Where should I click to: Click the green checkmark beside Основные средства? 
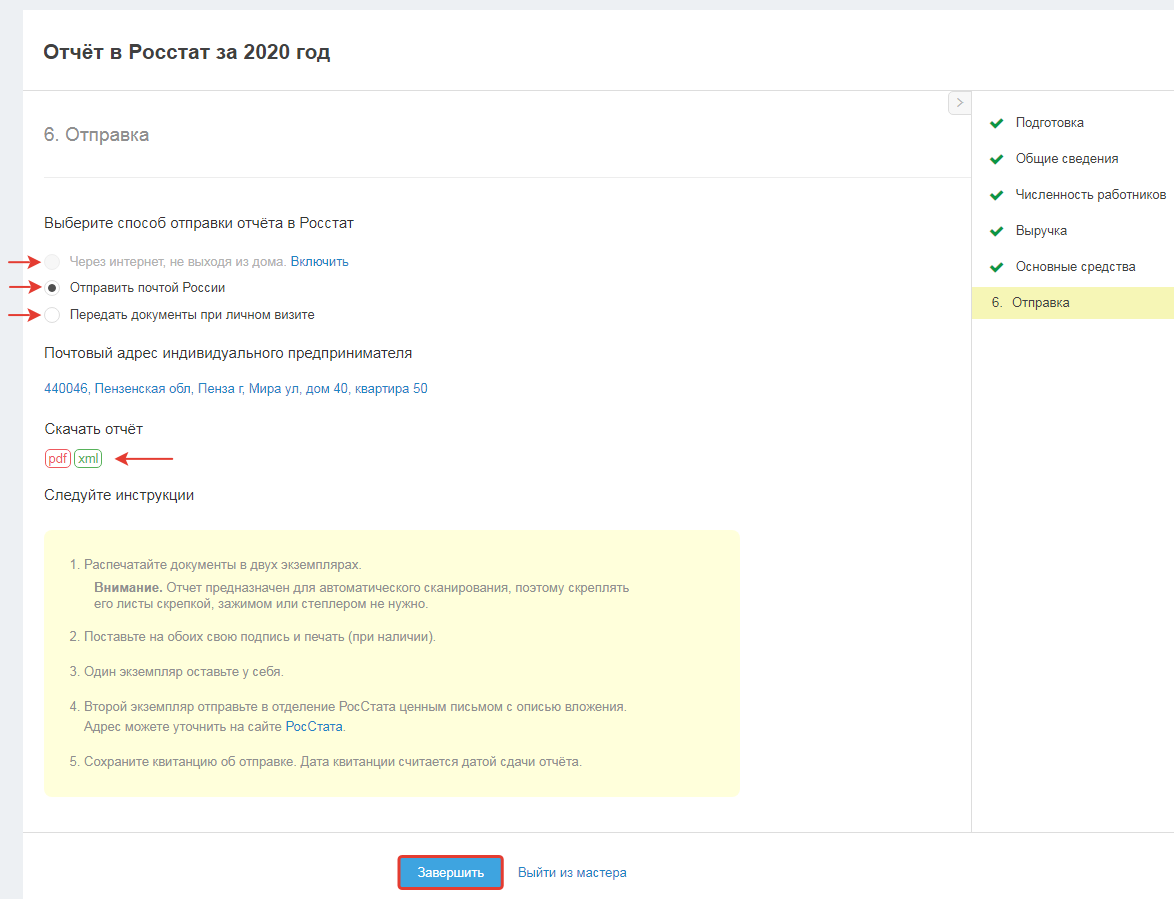[x=996, y=267]
